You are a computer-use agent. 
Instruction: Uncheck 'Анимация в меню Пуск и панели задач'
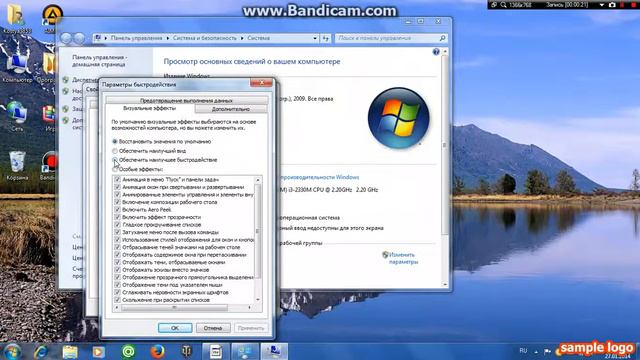(117, 180)
